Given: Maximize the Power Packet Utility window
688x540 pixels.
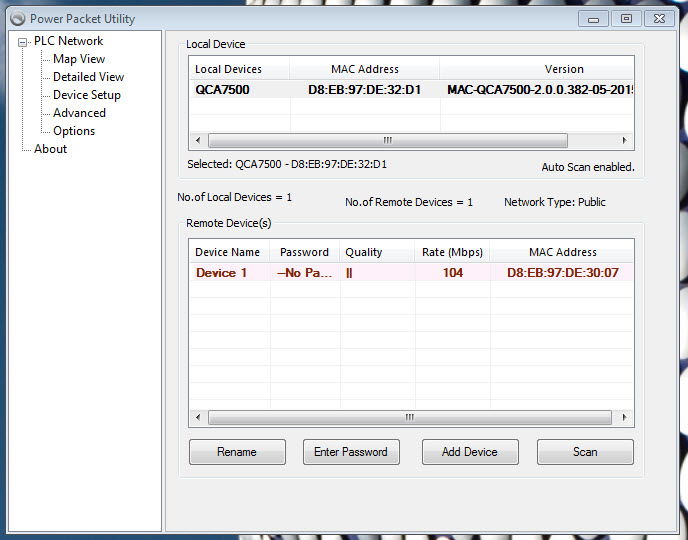Looking at the screenshot, I should [626, 19].
